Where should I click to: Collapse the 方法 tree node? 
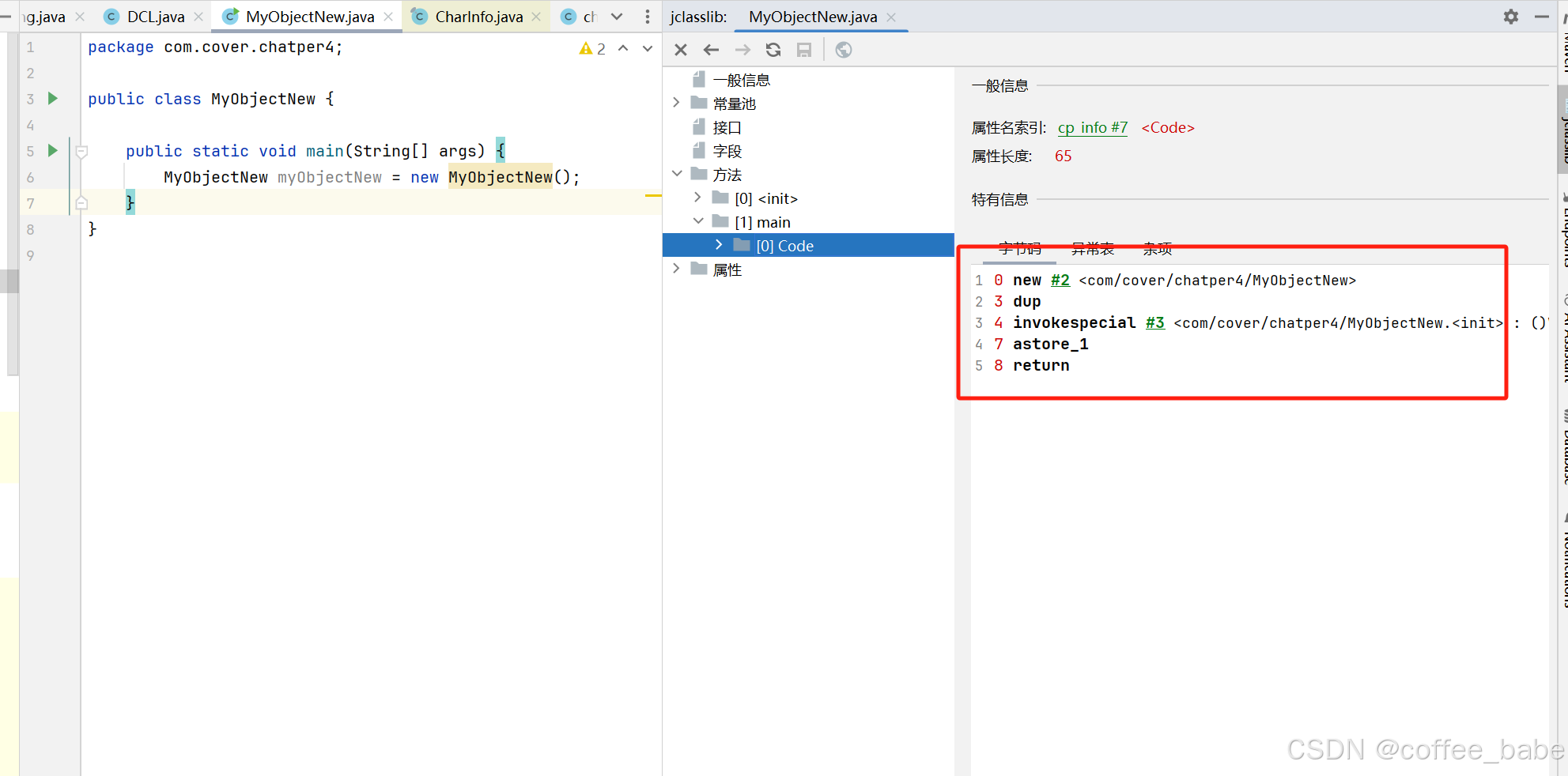point(676,174)
